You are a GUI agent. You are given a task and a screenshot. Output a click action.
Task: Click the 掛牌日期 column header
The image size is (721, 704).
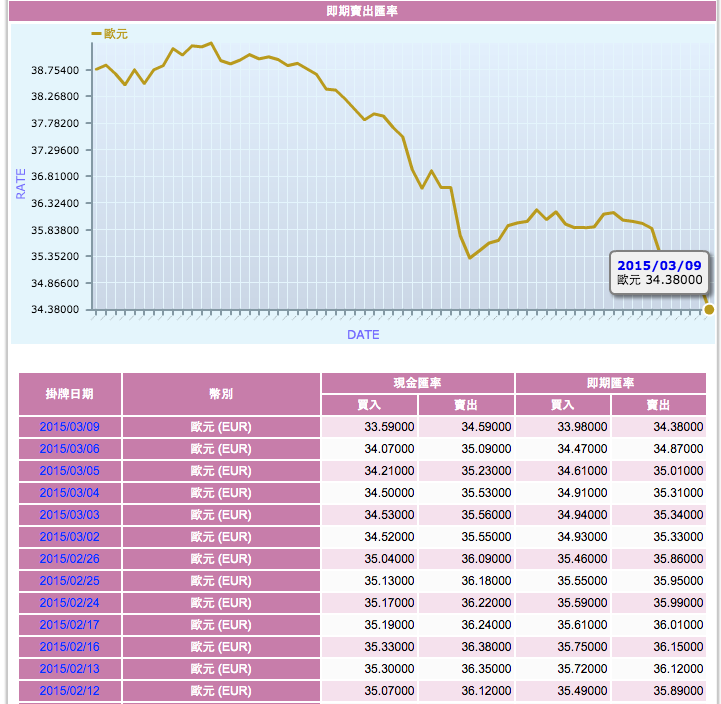pyautogui.click(x=70, y=394)
